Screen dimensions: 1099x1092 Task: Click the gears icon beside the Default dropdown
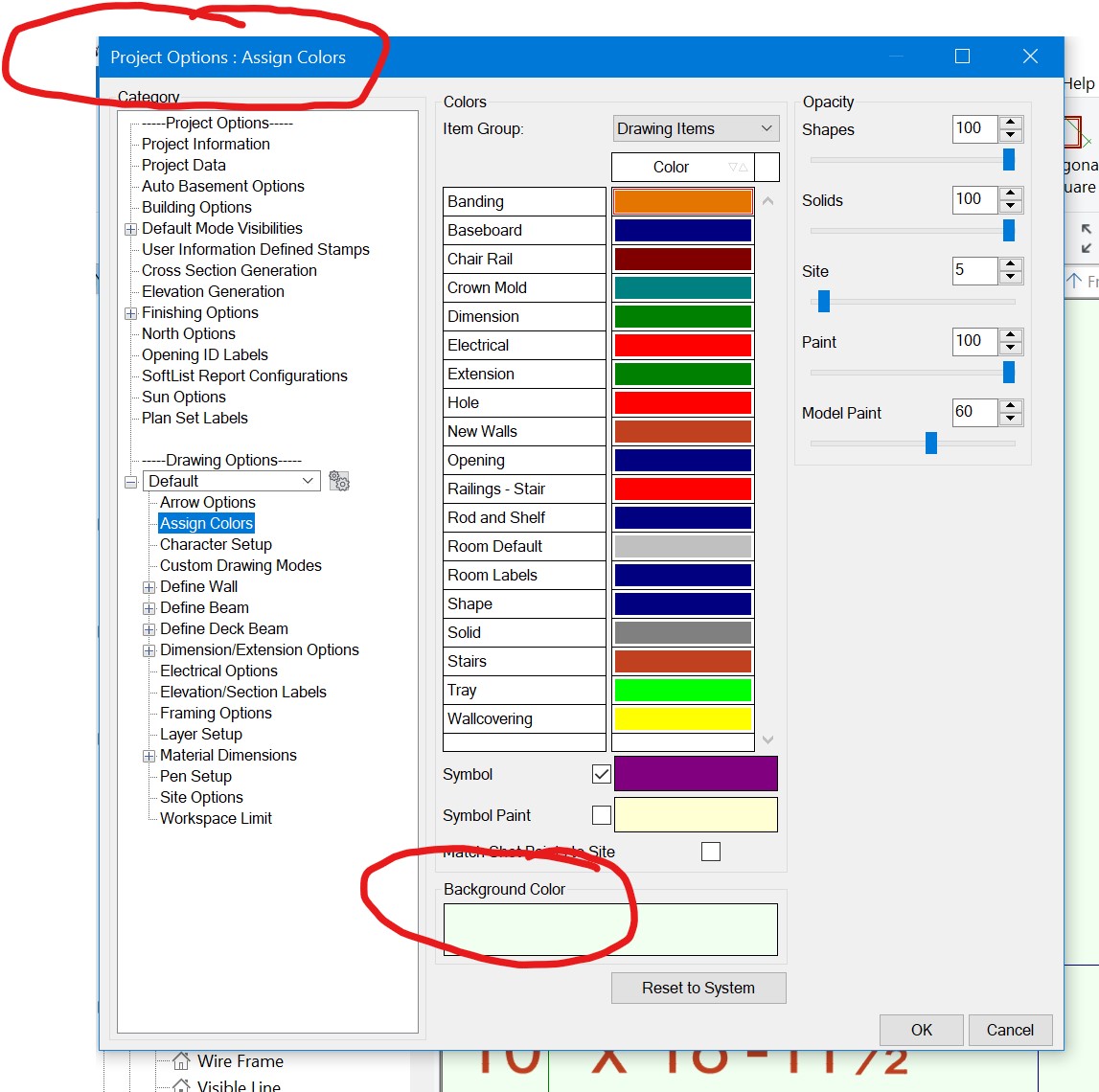click(339, 481)
